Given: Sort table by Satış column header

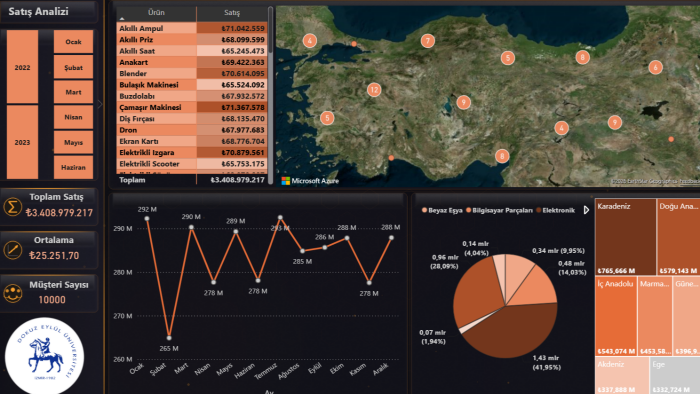Looking at the screenshot, I should pos(232,12).
